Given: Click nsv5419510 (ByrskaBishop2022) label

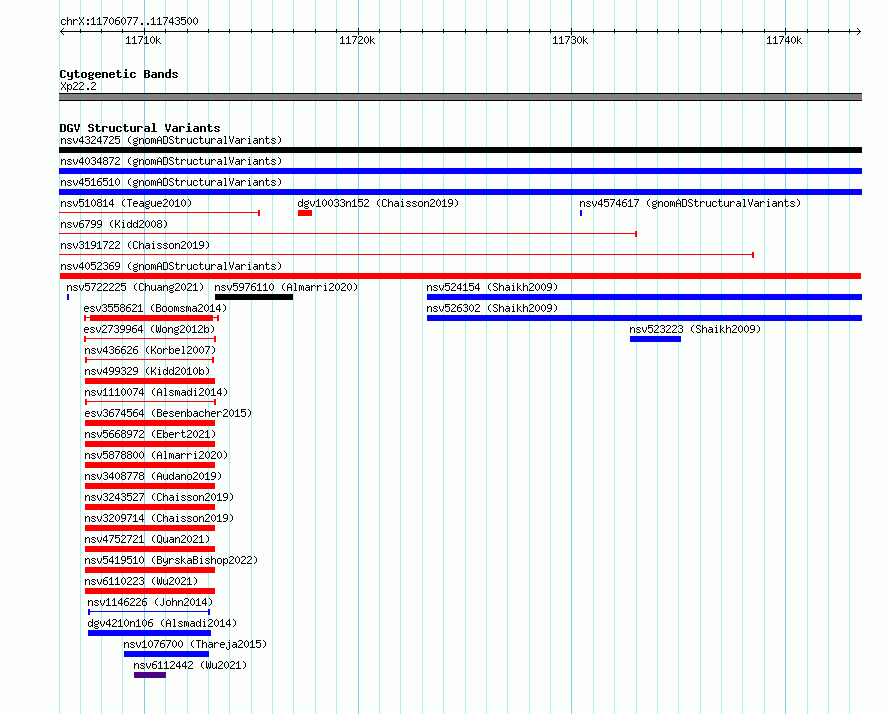Looking at the screenshot, I should click(171, 560).
